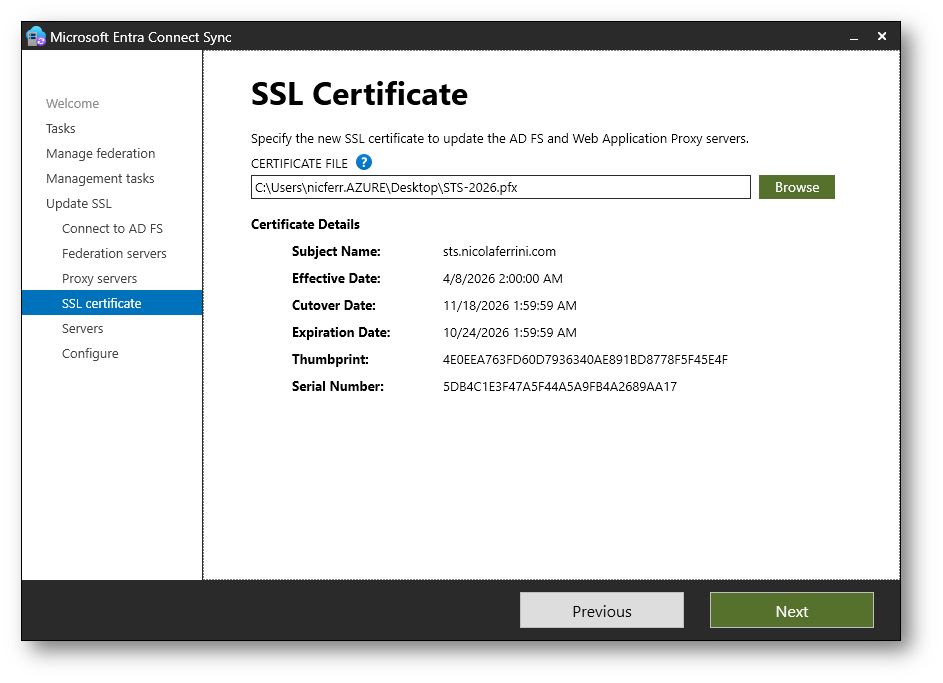
Task: Select Tasks in the left navigation
Action: (61, 129)
